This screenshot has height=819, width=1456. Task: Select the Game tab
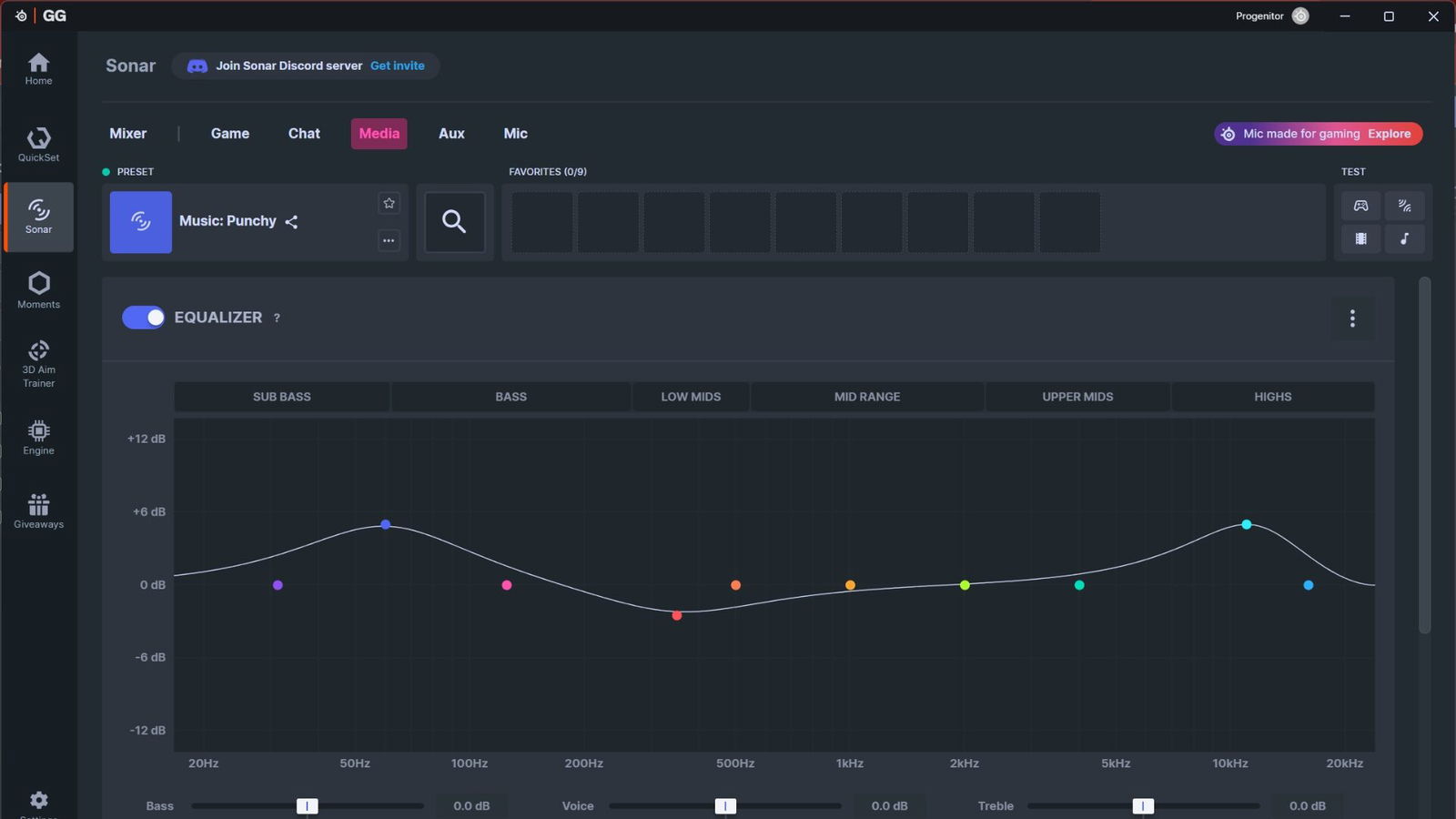pos(229,134)
